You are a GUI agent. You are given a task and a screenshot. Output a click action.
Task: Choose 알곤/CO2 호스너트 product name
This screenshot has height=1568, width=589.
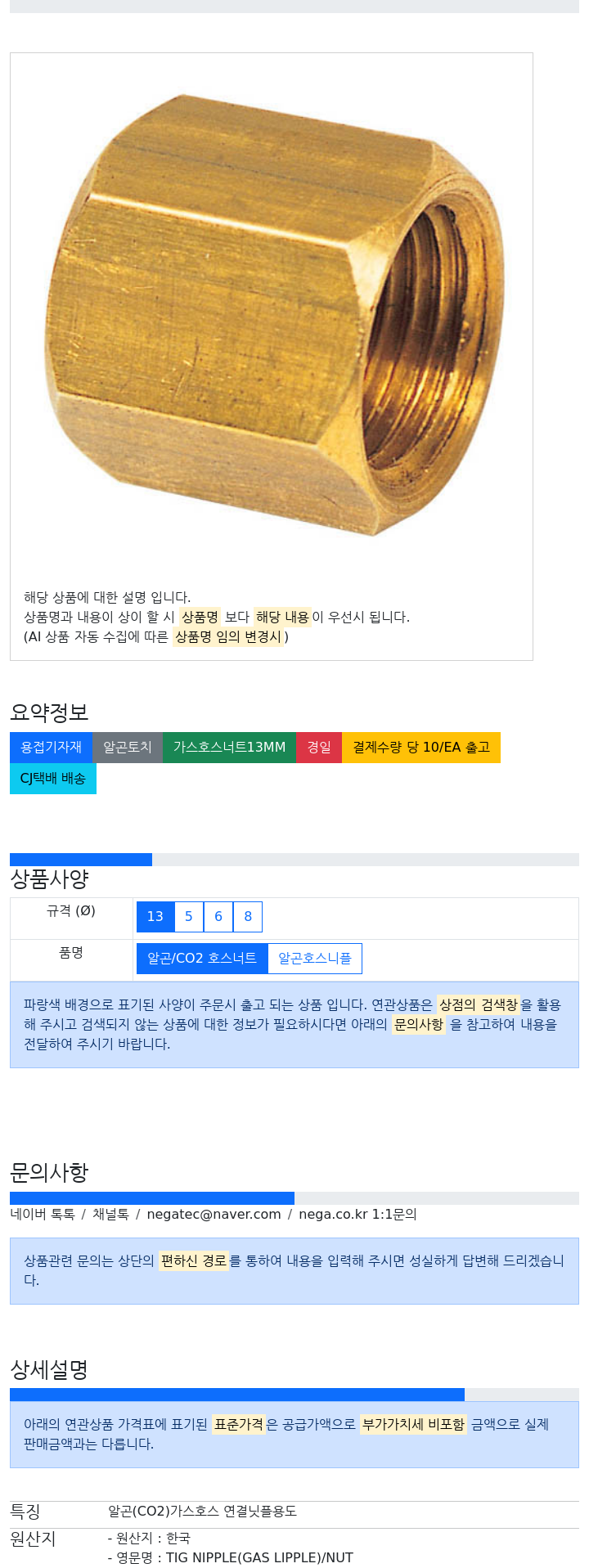click(202, 958)
